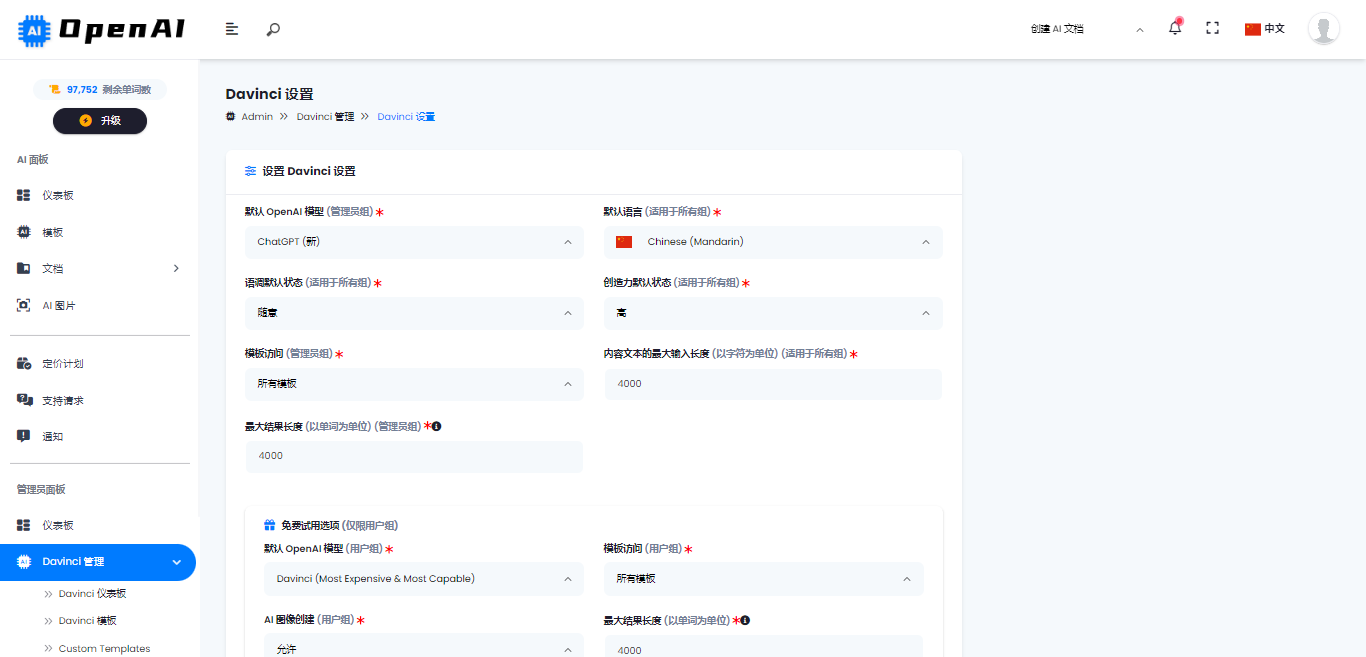The width and height of the screenshot is (1366, 657).
Task: Open Davinci 模板 submenu link
Action: point(87,621)
